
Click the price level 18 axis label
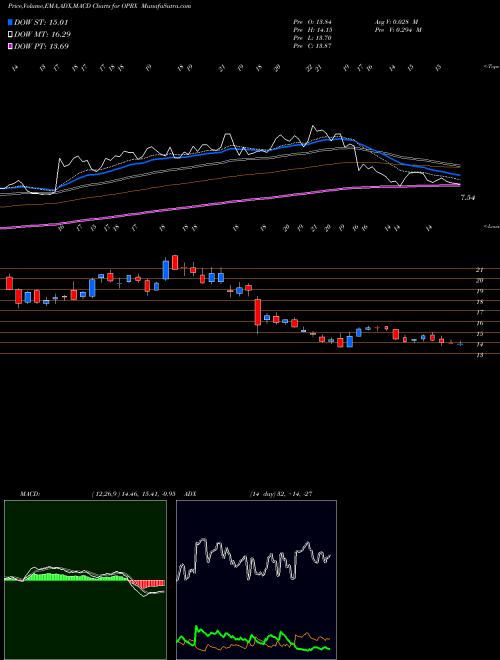479,302
